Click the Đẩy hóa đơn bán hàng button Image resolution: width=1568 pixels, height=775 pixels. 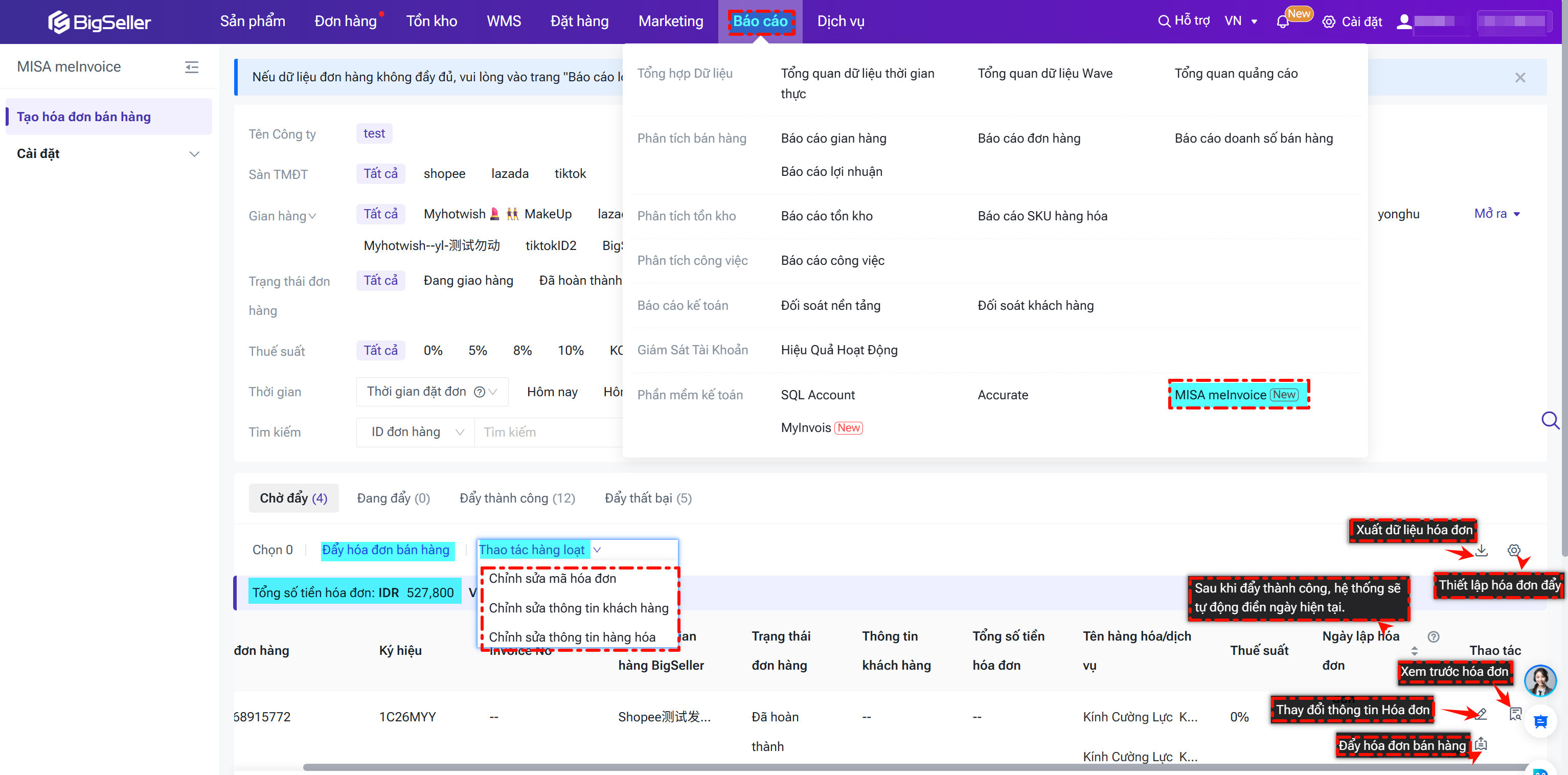pos(386,551)
